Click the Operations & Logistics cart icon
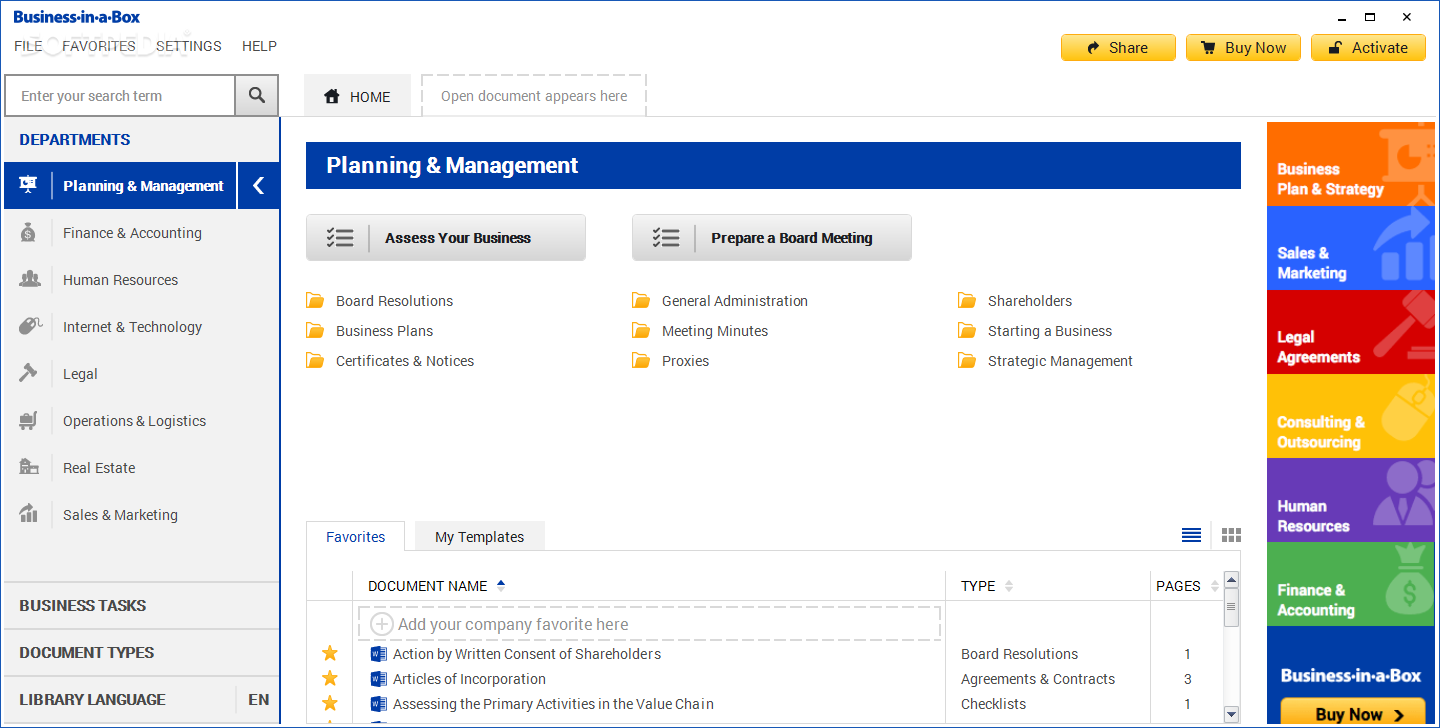 [x=28, y=420]
